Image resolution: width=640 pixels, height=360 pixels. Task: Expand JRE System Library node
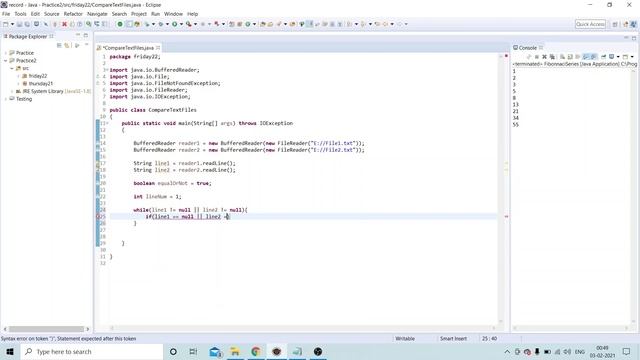(x=12, y=91)
